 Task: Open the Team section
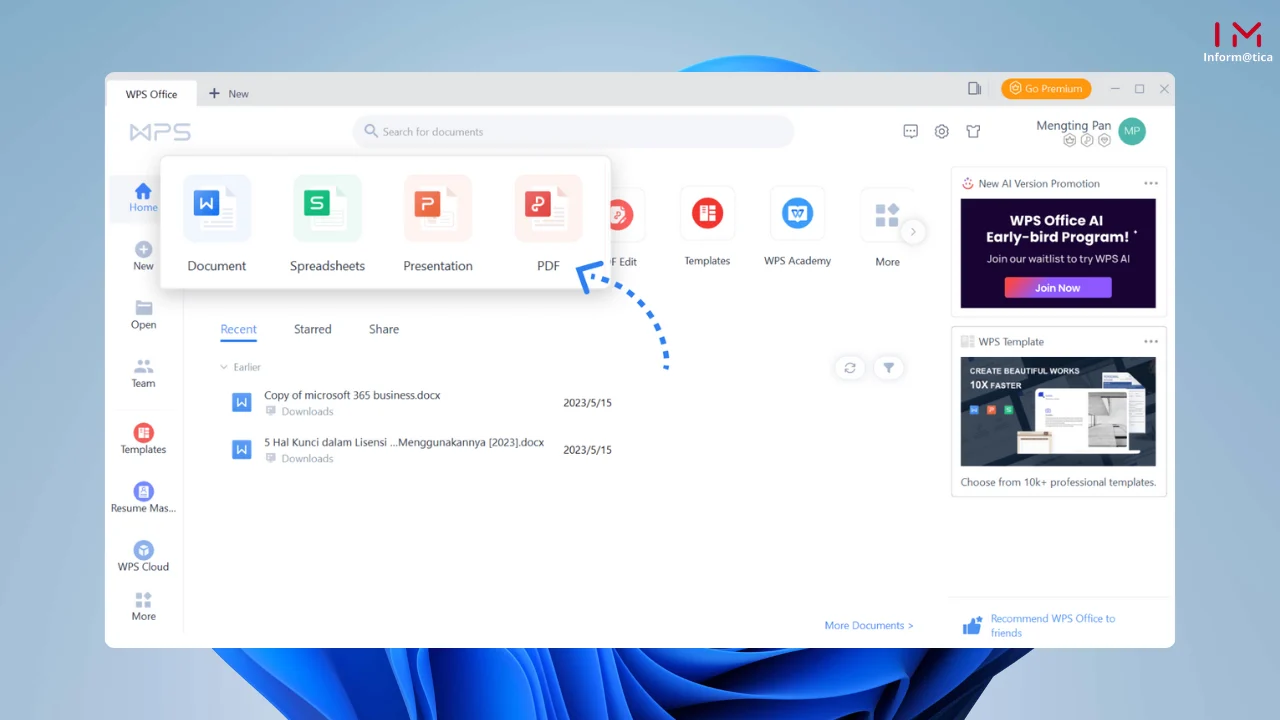point(143,374)
